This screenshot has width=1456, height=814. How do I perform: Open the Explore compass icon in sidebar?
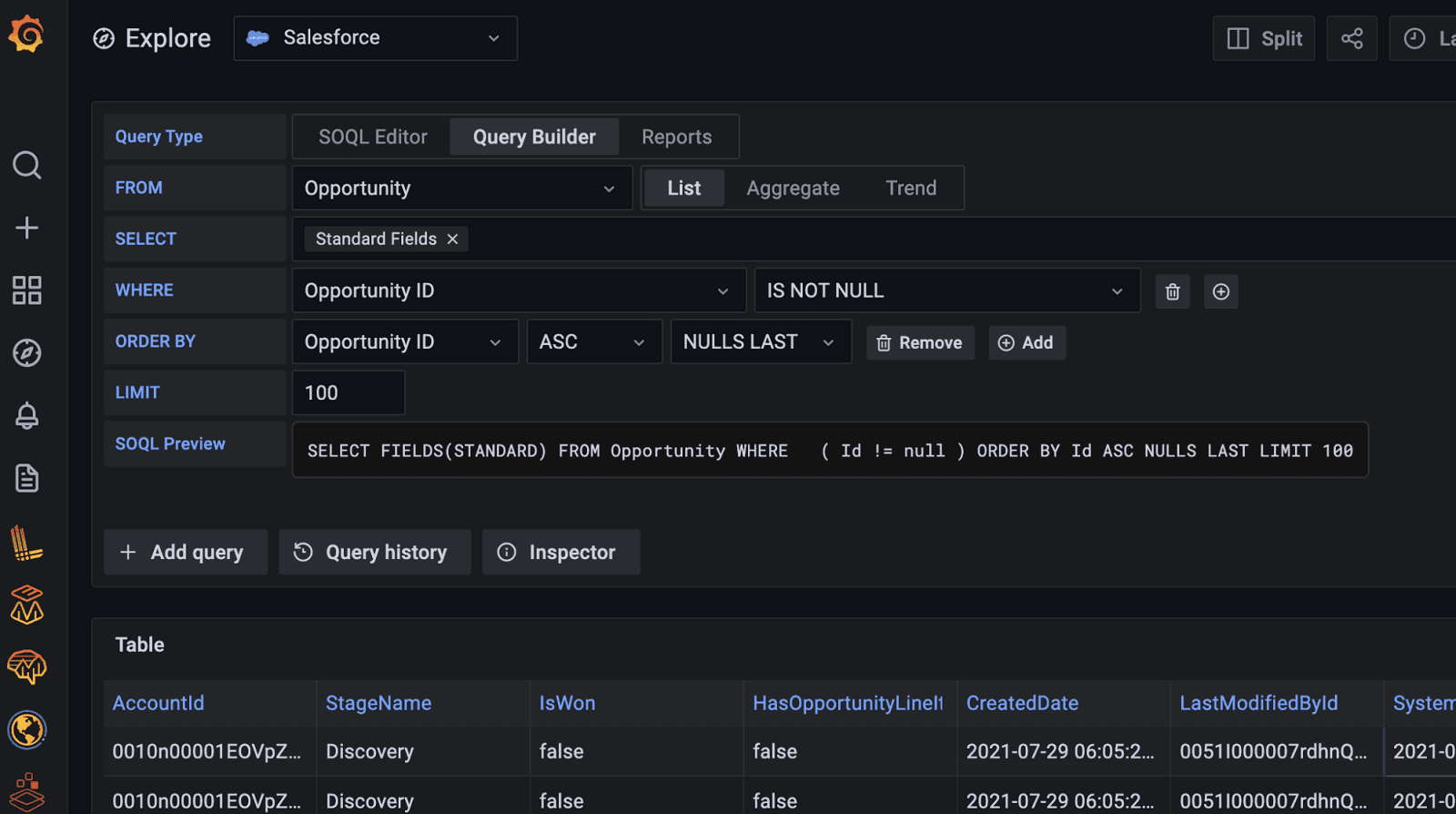pyautogui.click(x=27, y=353)
